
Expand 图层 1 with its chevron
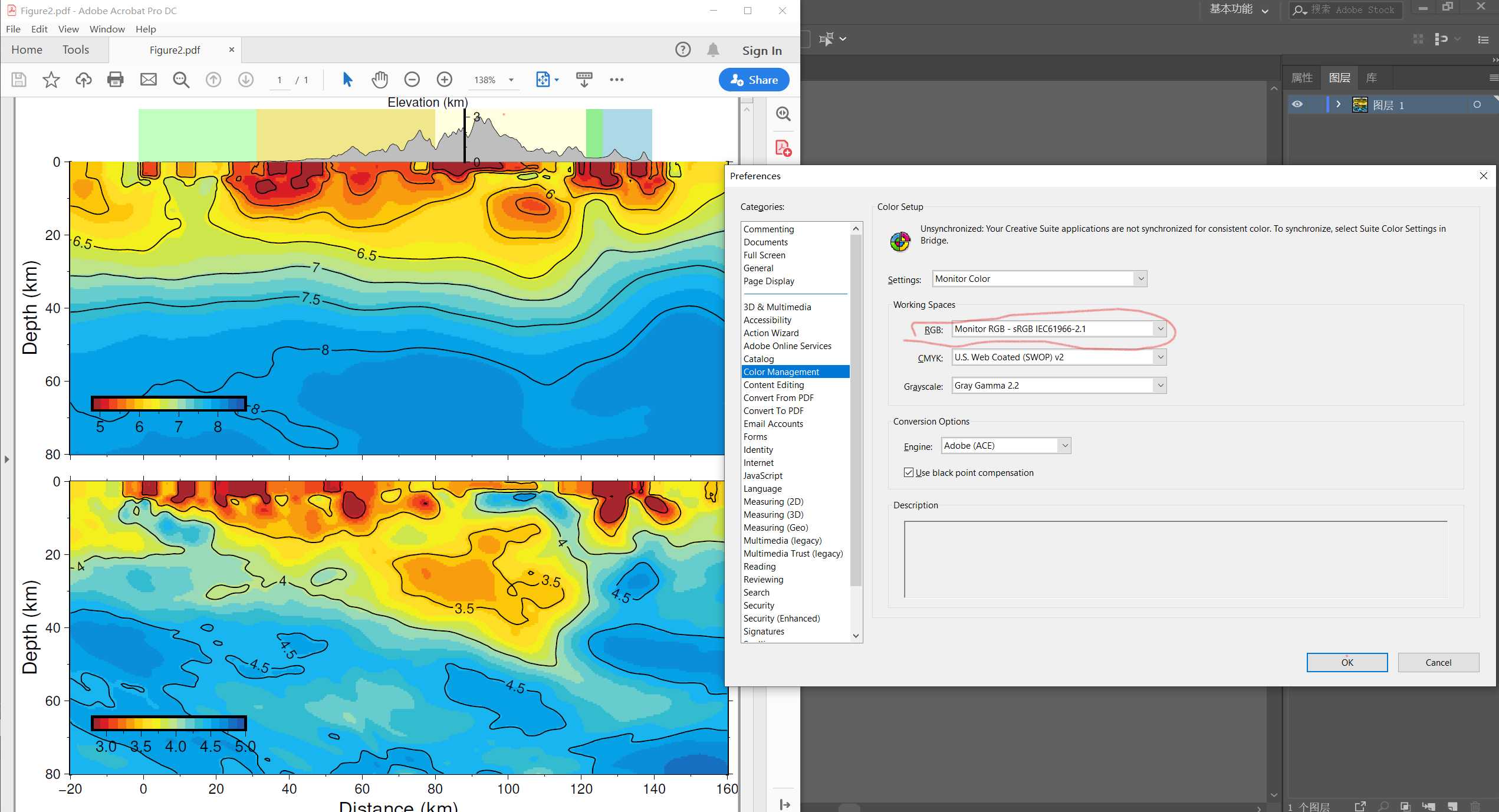pyautogui.click(x=1337, y=104)
